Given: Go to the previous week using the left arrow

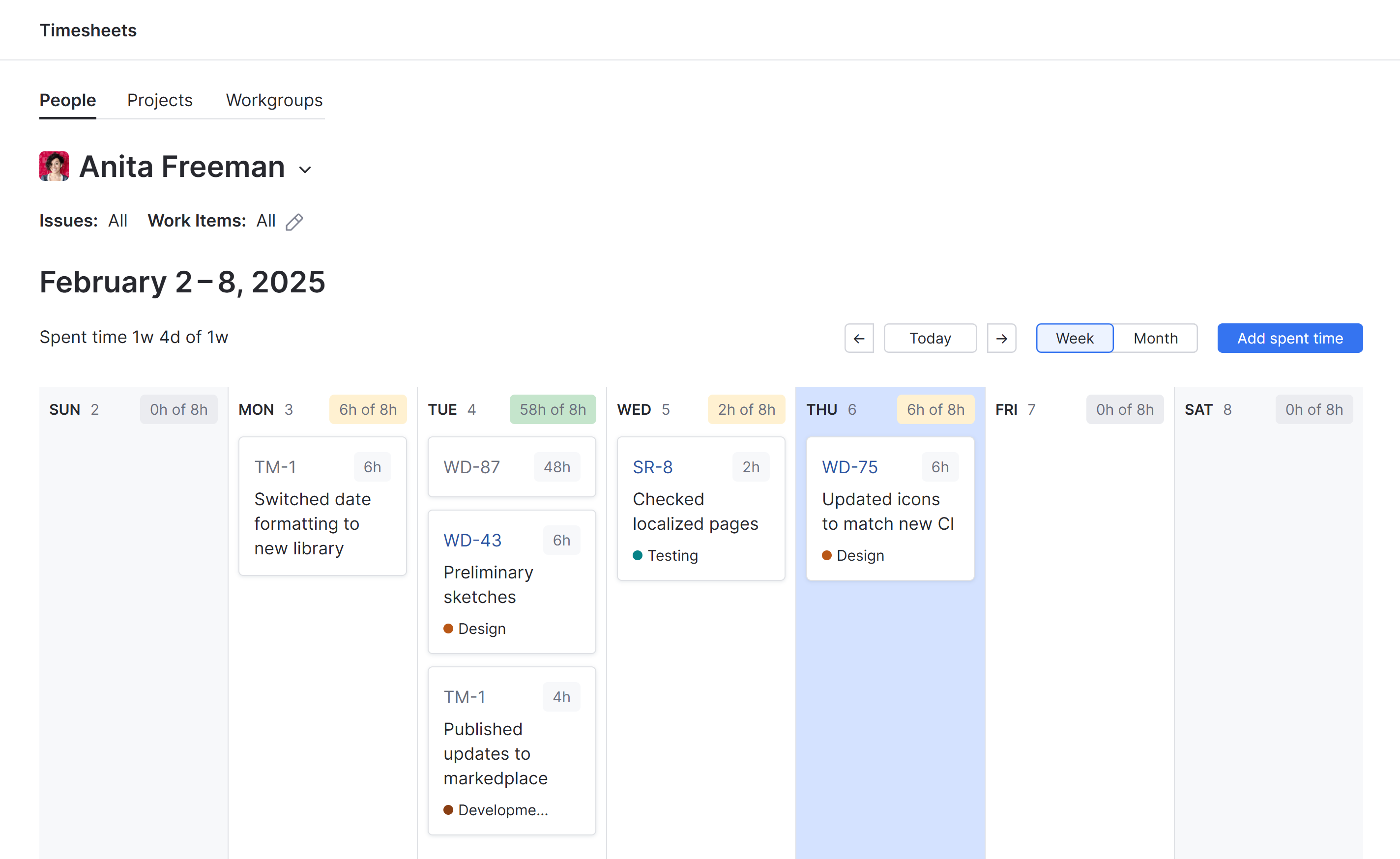Looking at the screenshot, I should pyautogui.click(x=858, y=338).
